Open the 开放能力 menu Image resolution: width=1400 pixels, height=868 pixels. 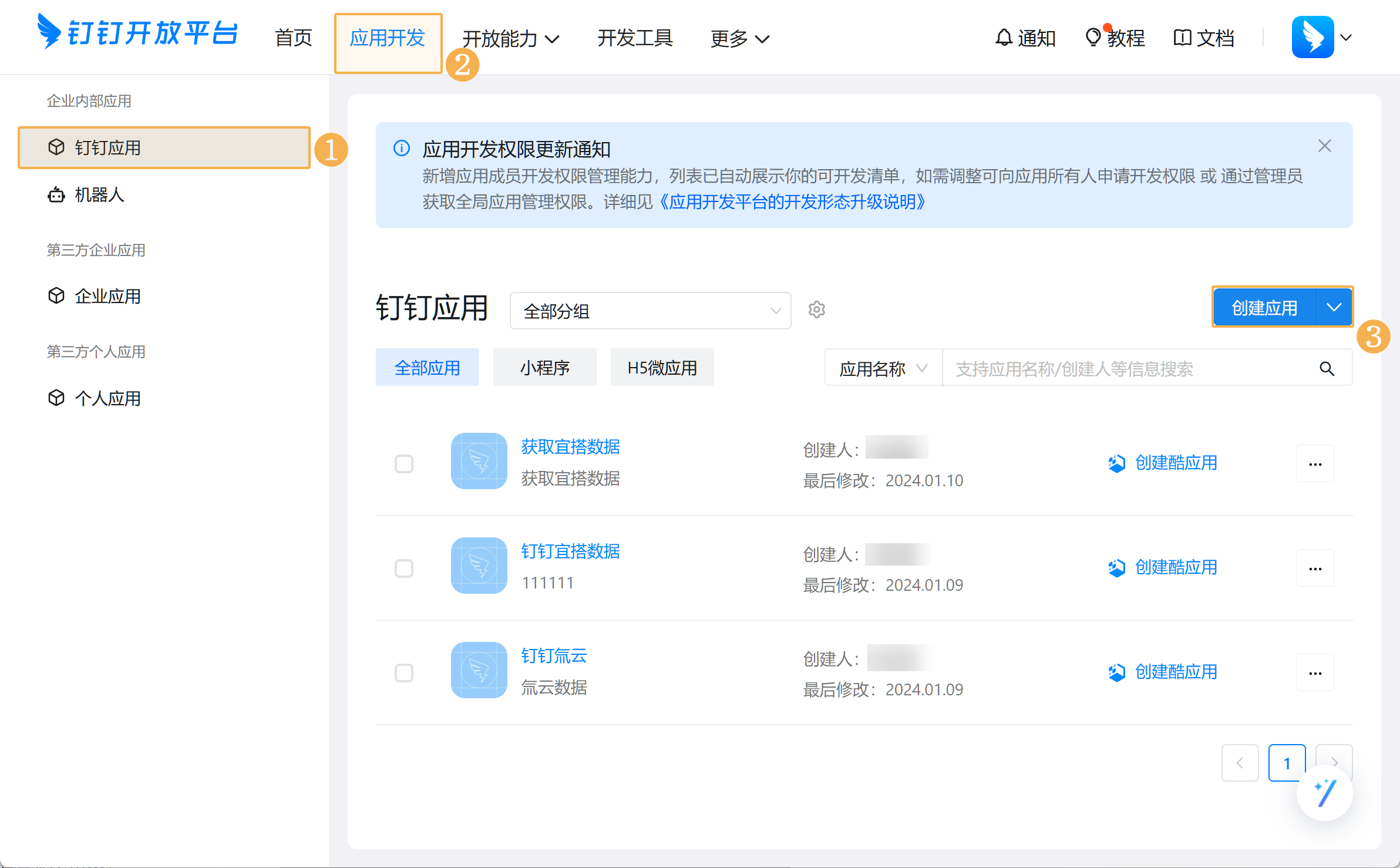[510, 39]
